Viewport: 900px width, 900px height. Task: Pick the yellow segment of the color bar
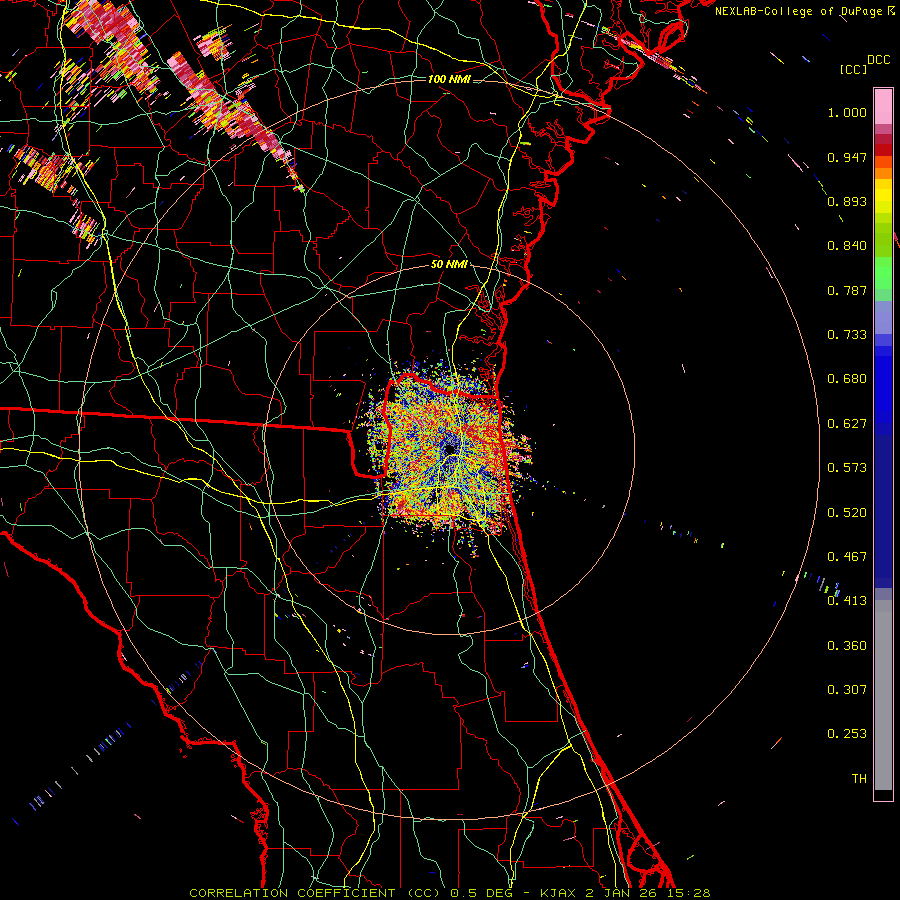tap(883, 197)
